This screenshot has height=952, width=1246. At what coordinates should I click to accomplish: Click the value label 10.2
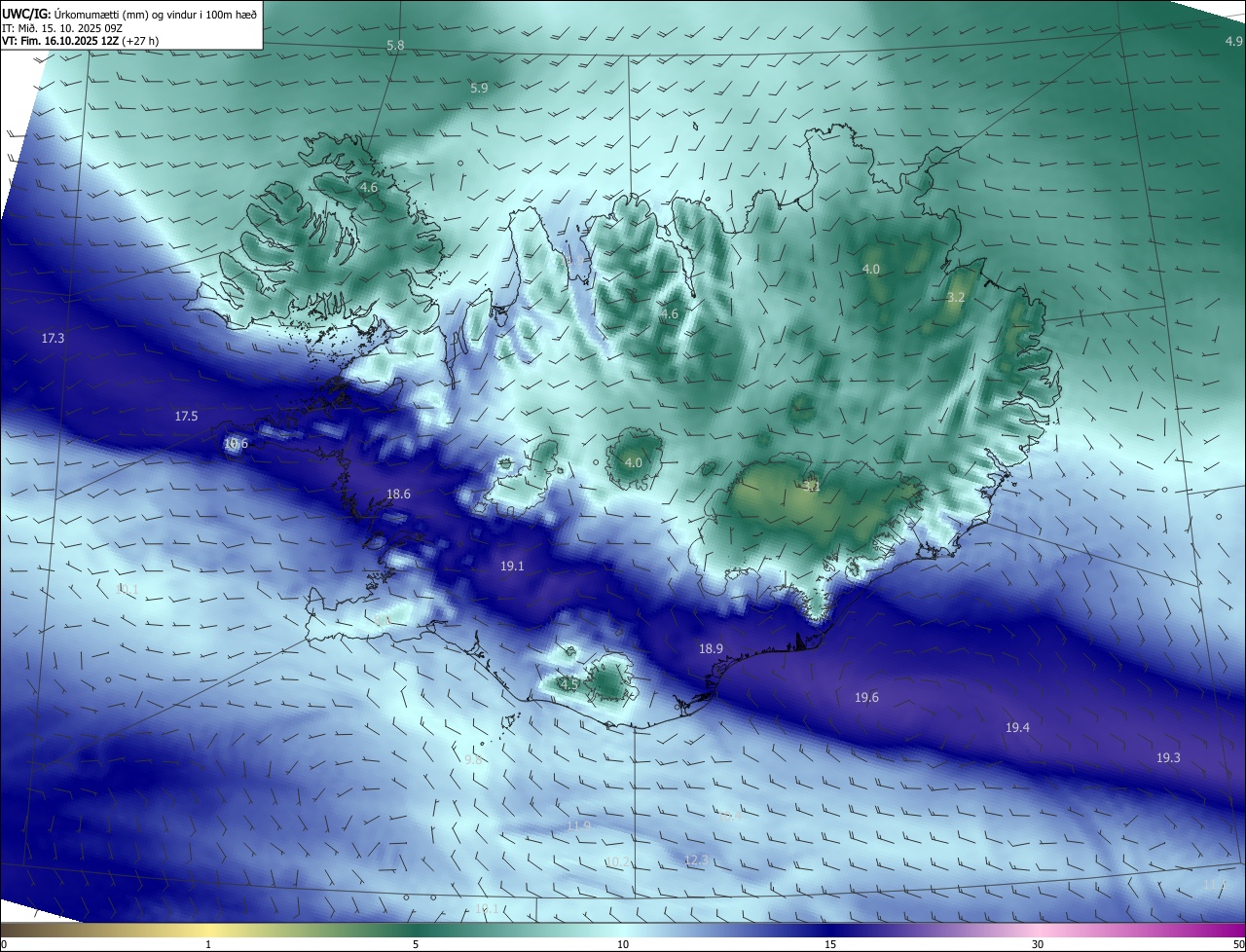point(616,861)
